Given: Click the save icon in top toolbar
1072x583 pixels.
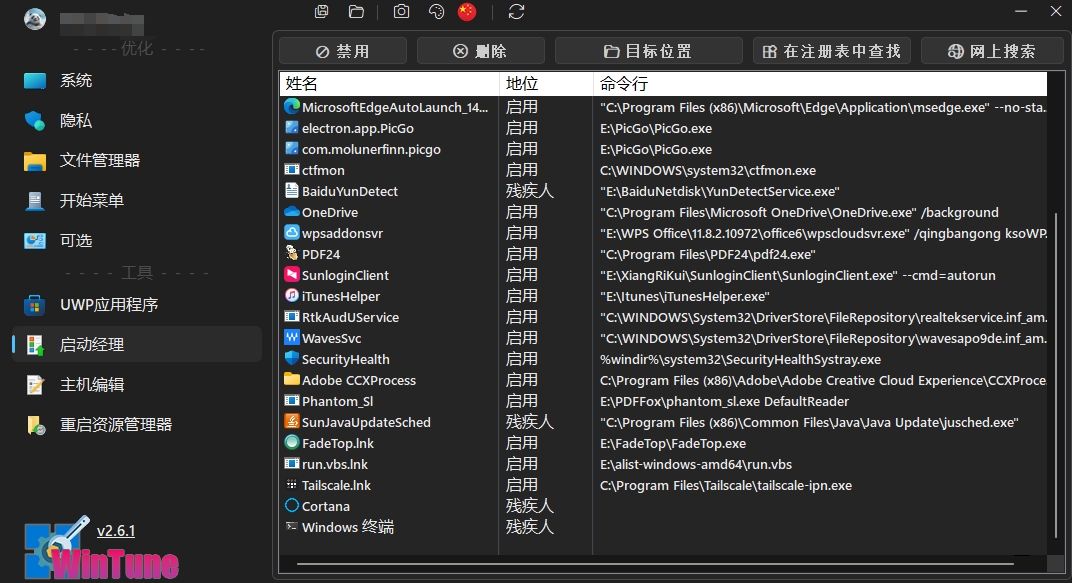Looking at the screenshot, I should (321, 12).
